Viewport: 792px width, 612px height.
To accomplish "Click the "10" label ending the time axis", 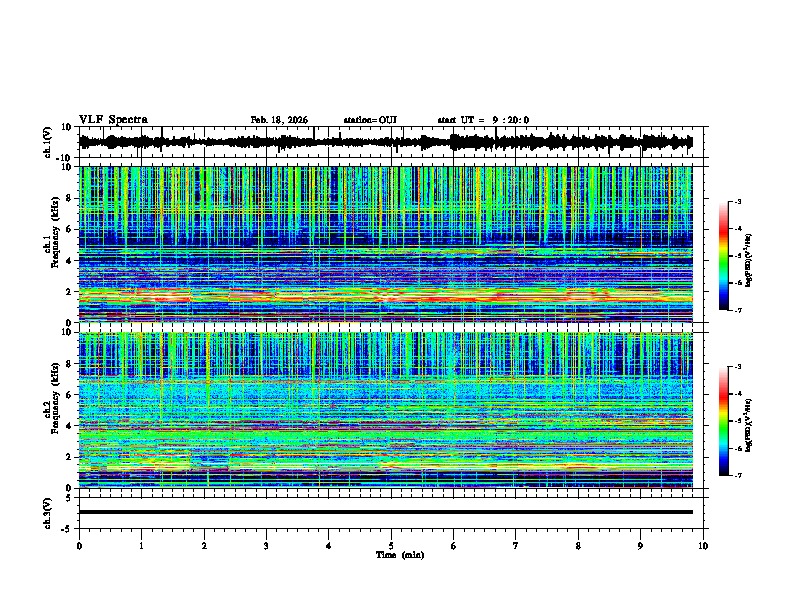I will [x=703, y=545].
